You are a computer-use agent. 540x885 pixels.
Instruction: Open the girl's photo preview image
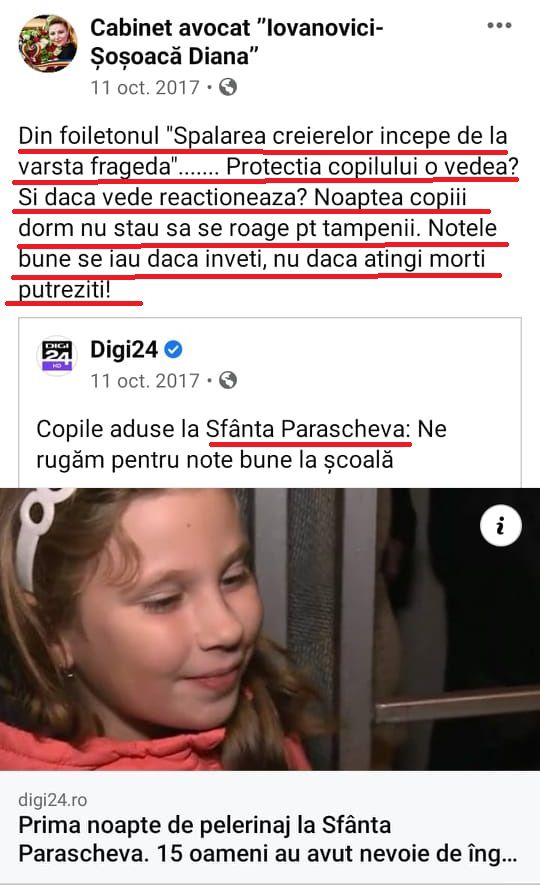(x=270, y=629)
